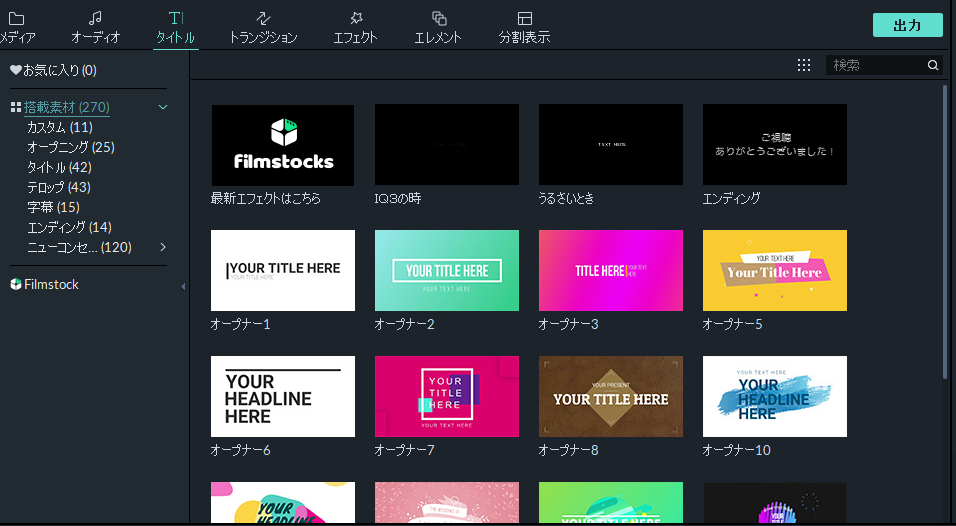
Task: Open the Element overlapping squares icon
Action: tap(439, 18)
